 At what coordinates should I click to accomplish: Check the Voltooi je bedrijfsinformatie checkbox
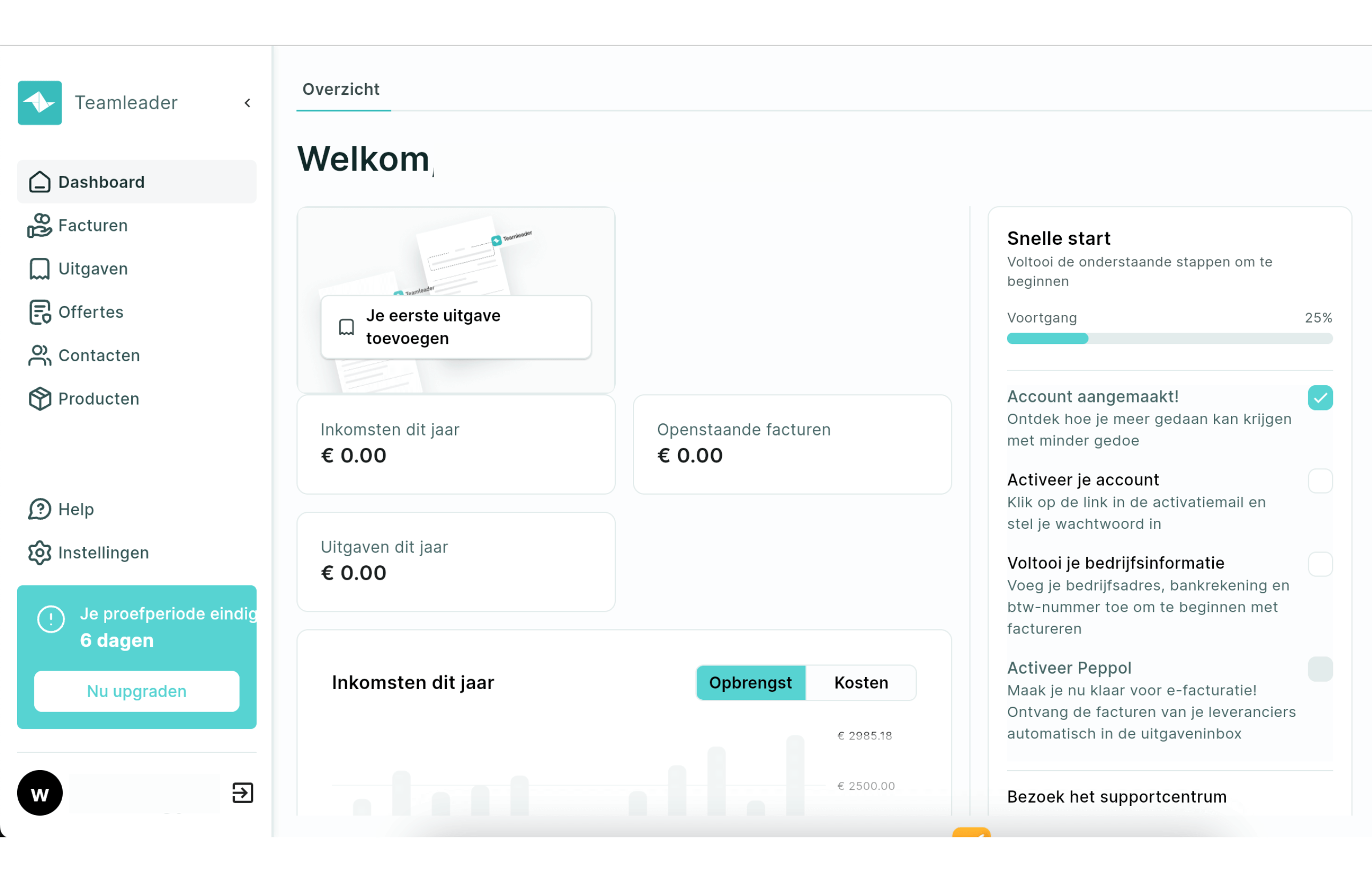coord(1320,564)
